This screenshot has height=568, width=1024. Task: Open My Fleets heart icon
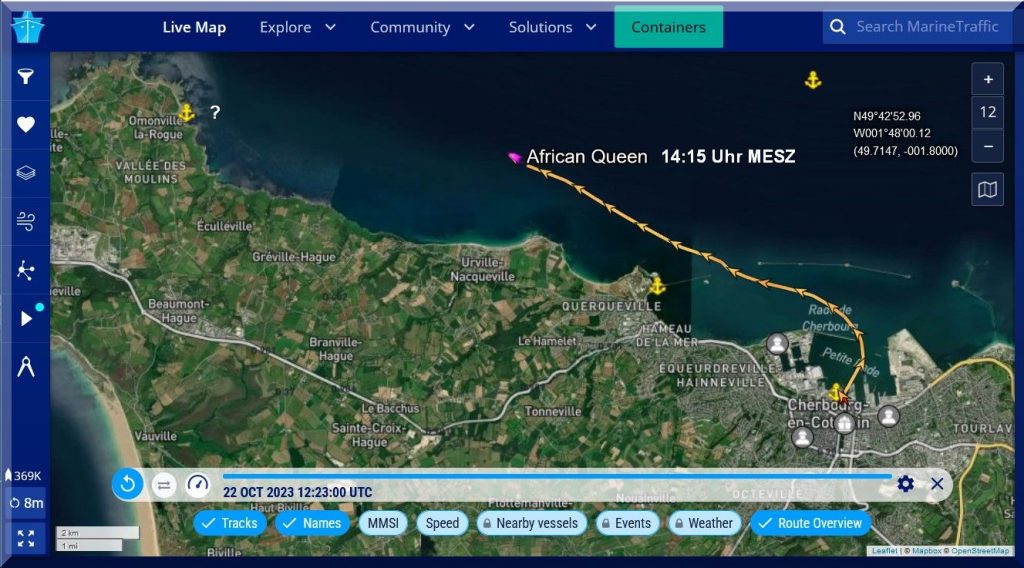26,125
